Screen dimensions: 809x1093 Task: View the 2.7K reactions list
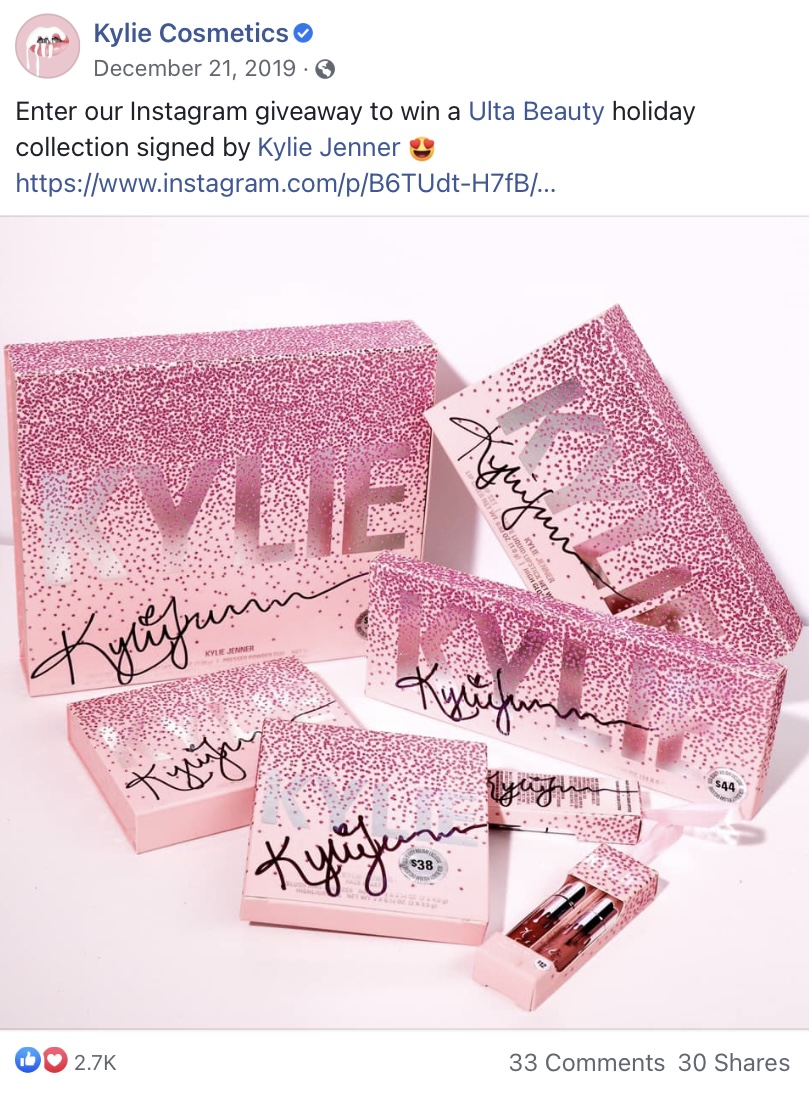[x=95, y=1062]
